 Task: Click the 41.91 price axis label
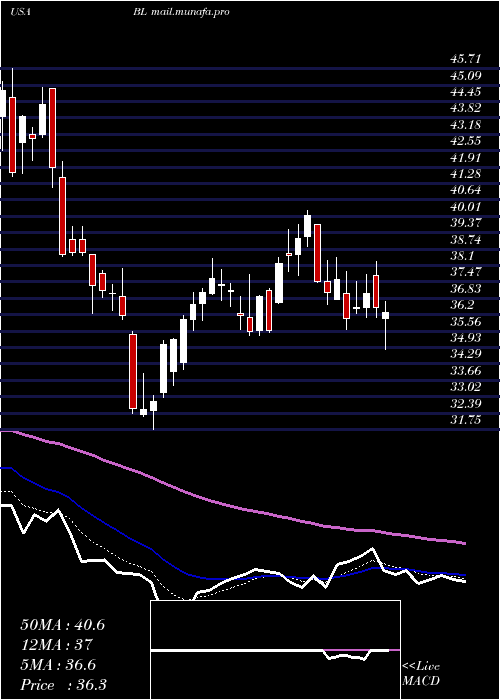pos(465,158)
